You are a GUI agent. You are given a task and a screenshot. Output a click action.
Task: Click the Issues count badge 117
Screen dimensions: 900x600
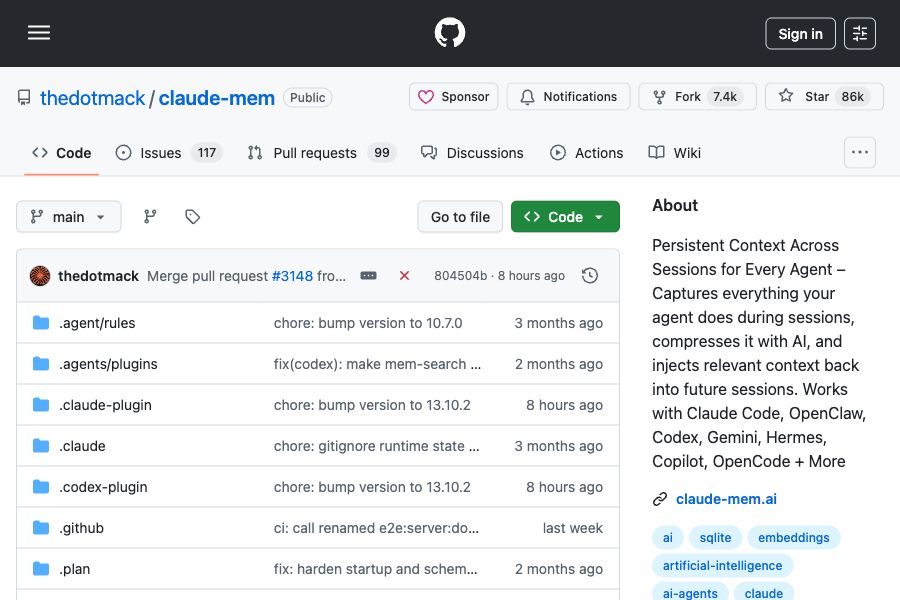(207, 153)
